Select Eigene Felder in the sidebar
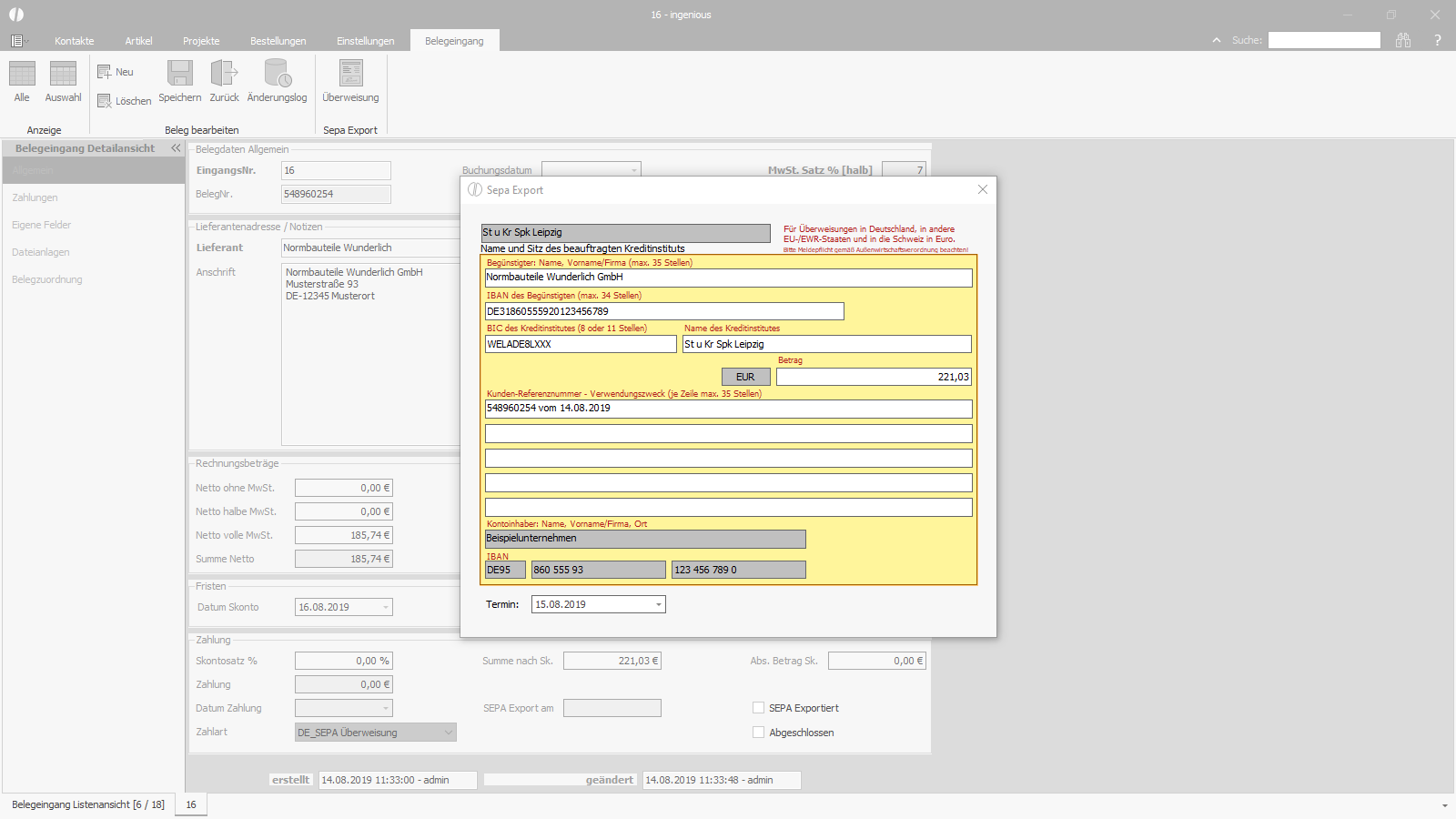The width and height of the screenshot is (1456, 819). 94,225
